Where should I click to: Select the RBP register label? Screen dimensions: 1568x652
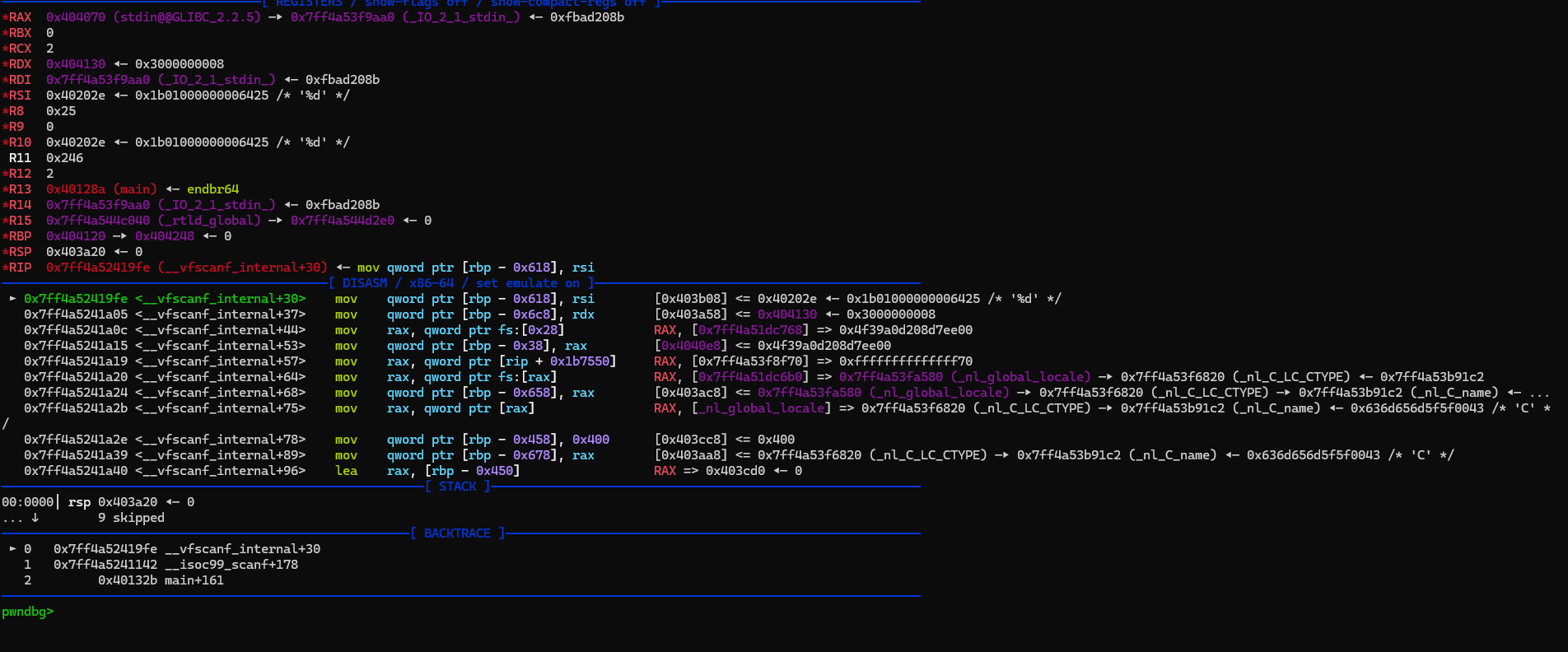point(20,236)
